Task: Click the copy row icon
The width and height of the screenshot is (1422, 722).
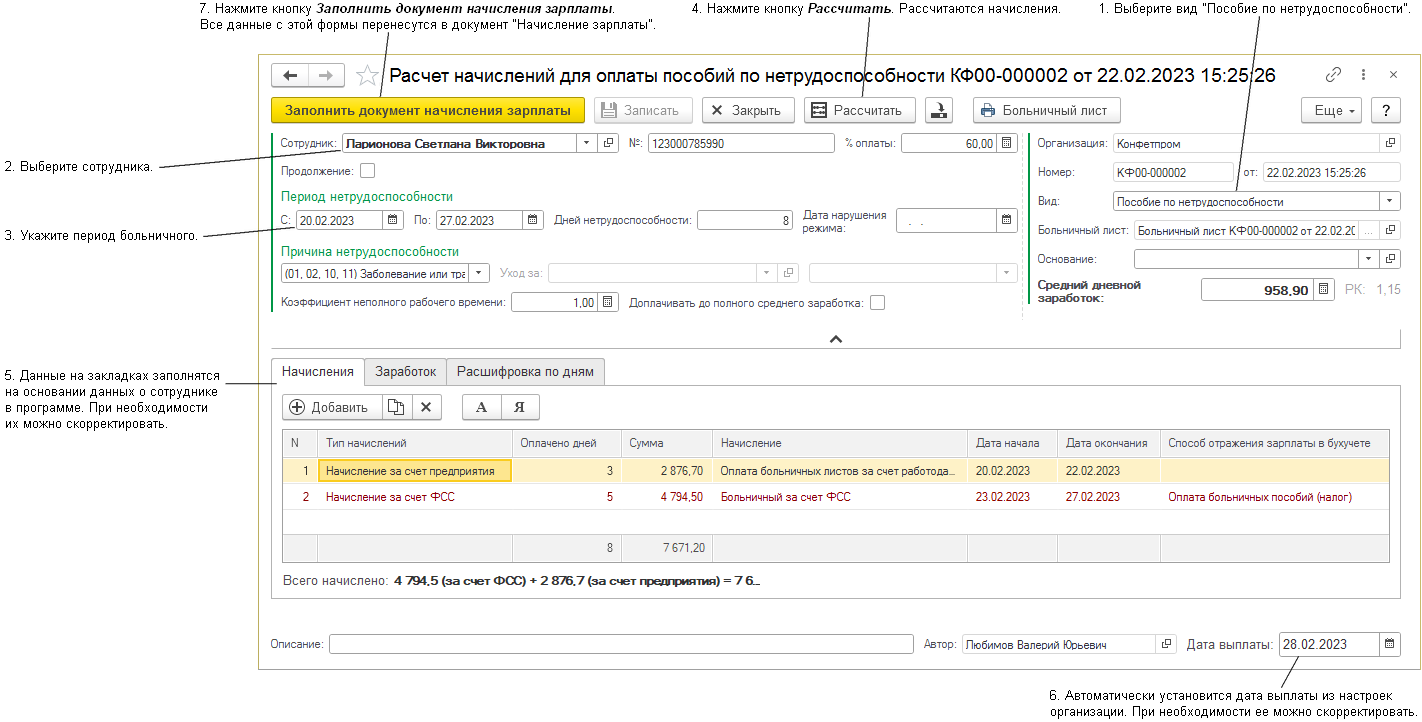Action: tap(397, 407)
